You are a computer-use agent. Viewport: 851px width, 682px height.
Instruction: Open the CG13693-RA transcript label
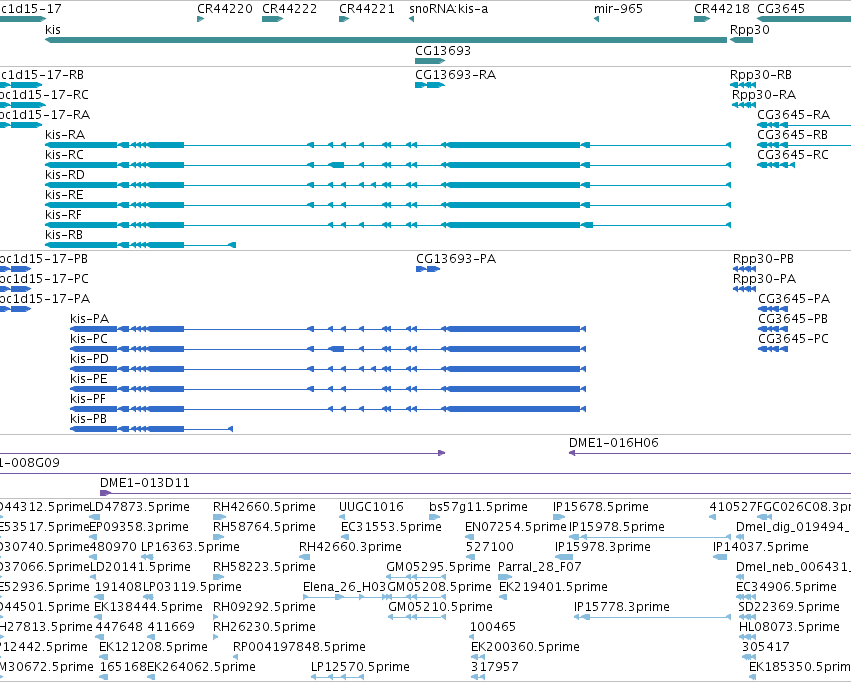[x=455, y=74]
